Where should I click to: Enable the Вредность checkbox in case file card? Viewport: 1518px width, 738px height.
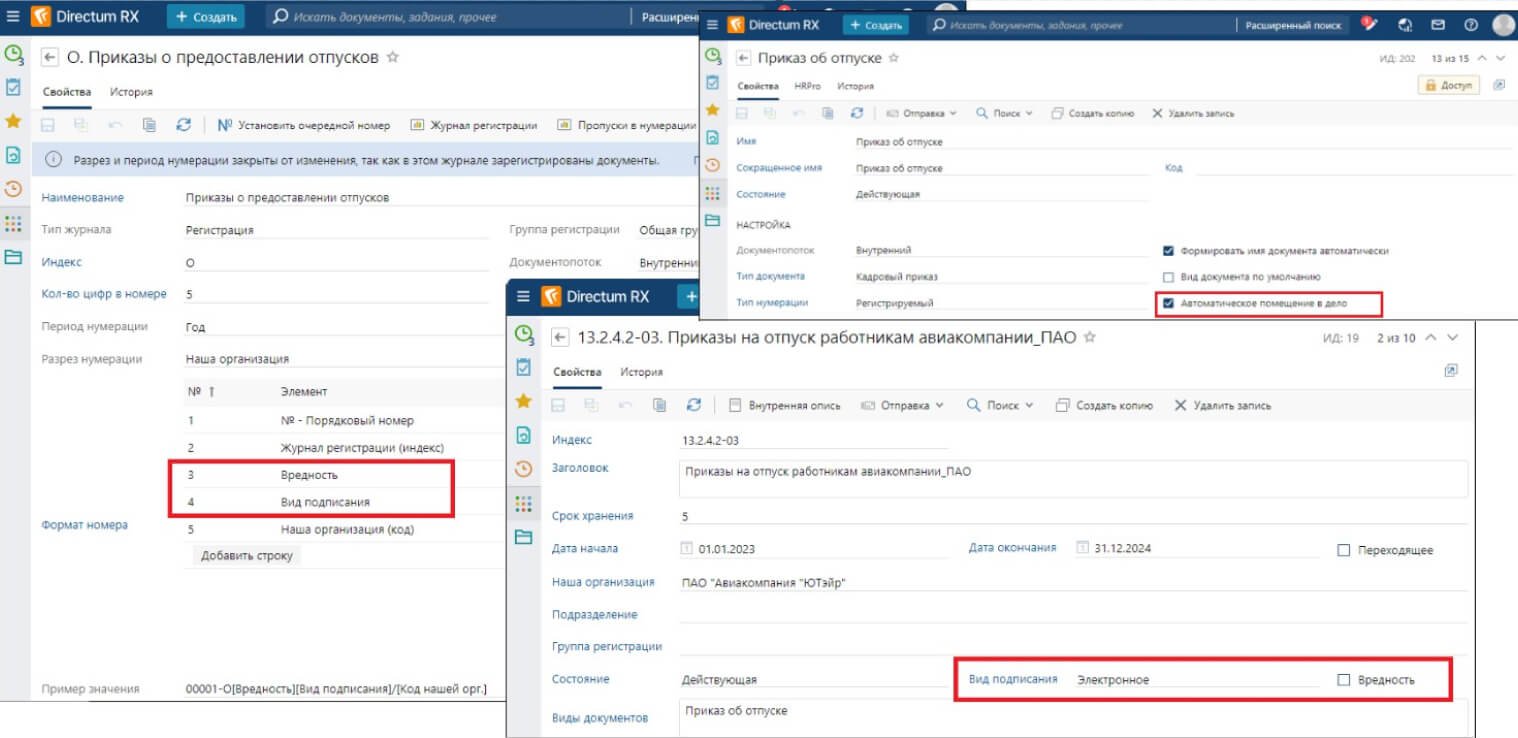(x=1344, y=680)
